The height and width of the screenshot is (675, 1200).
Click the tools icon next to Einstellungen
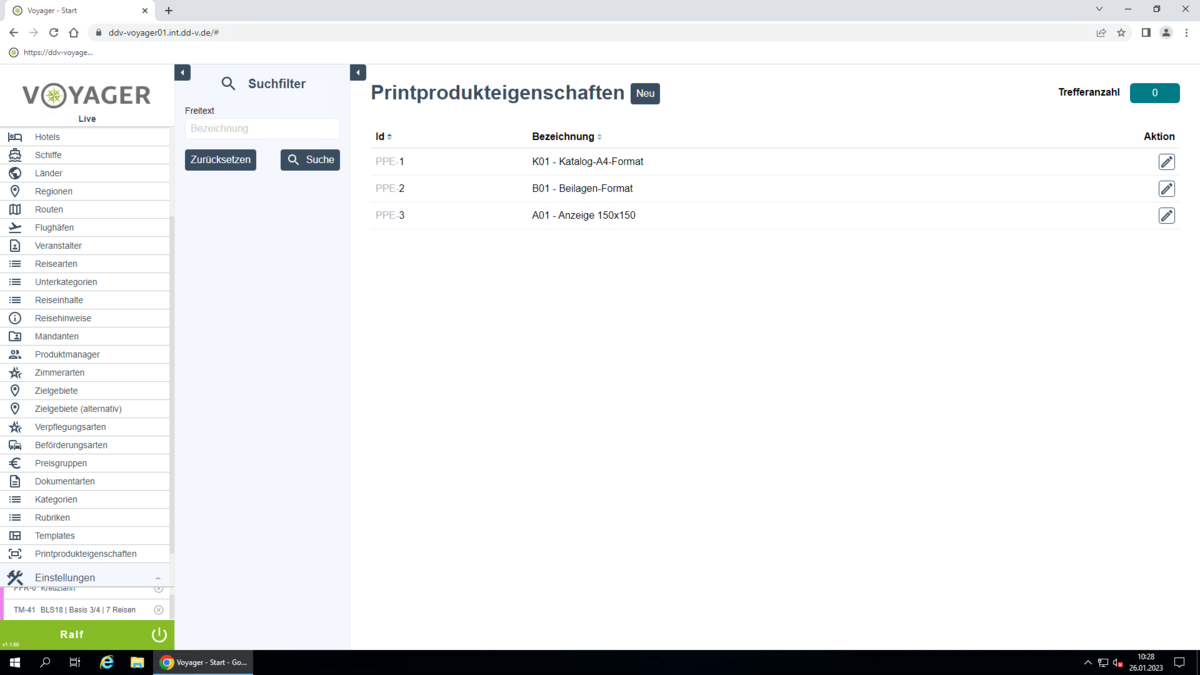tap(15, 578)
